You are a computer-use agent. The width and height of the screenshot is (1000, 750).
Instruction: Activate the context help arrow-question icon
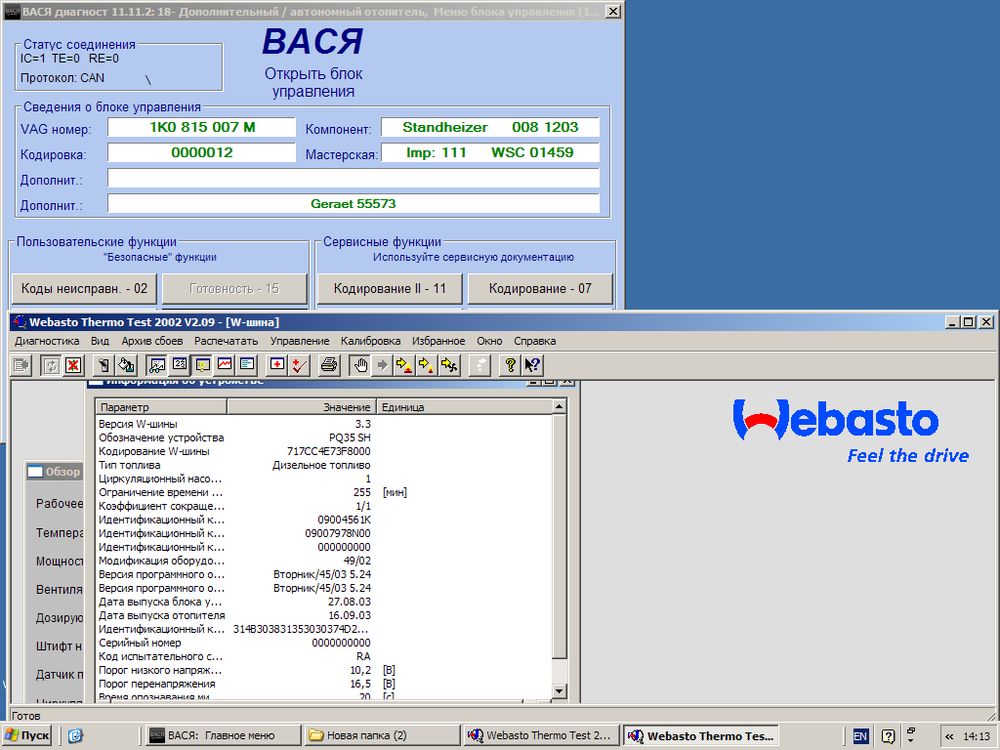tap(533, 365)
